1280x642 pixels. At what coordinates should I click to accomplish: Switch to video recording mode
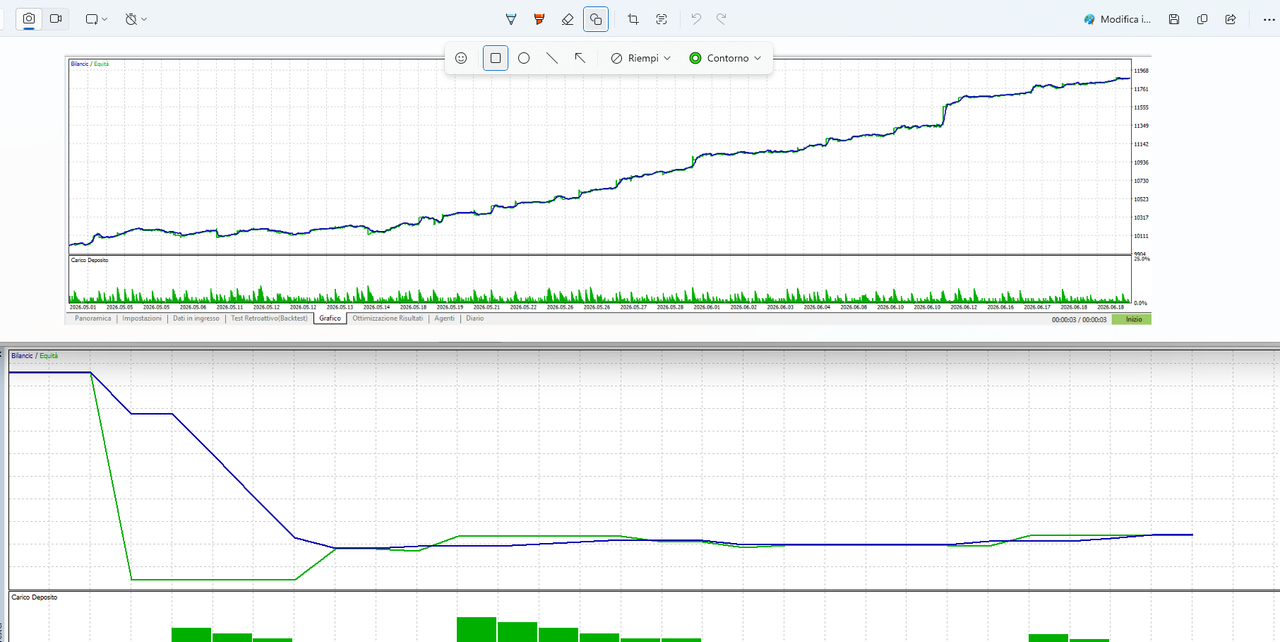click(56, 19)
